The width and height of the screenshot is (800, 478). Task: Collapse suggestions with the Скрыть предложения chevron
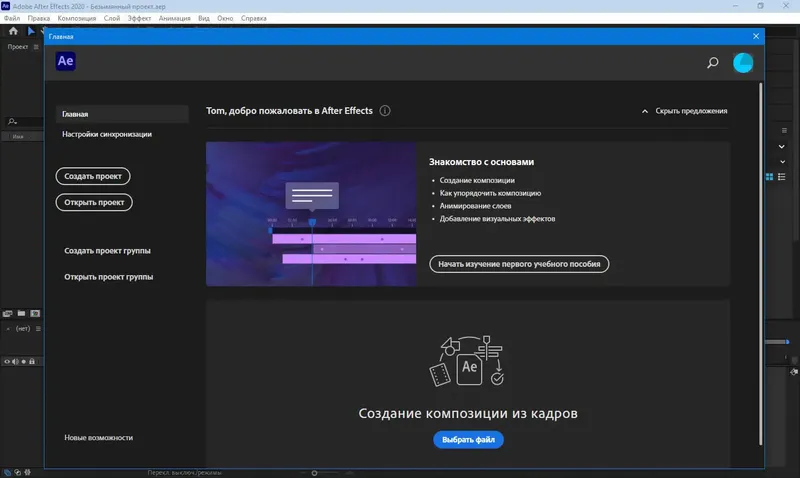pos(645,111)
